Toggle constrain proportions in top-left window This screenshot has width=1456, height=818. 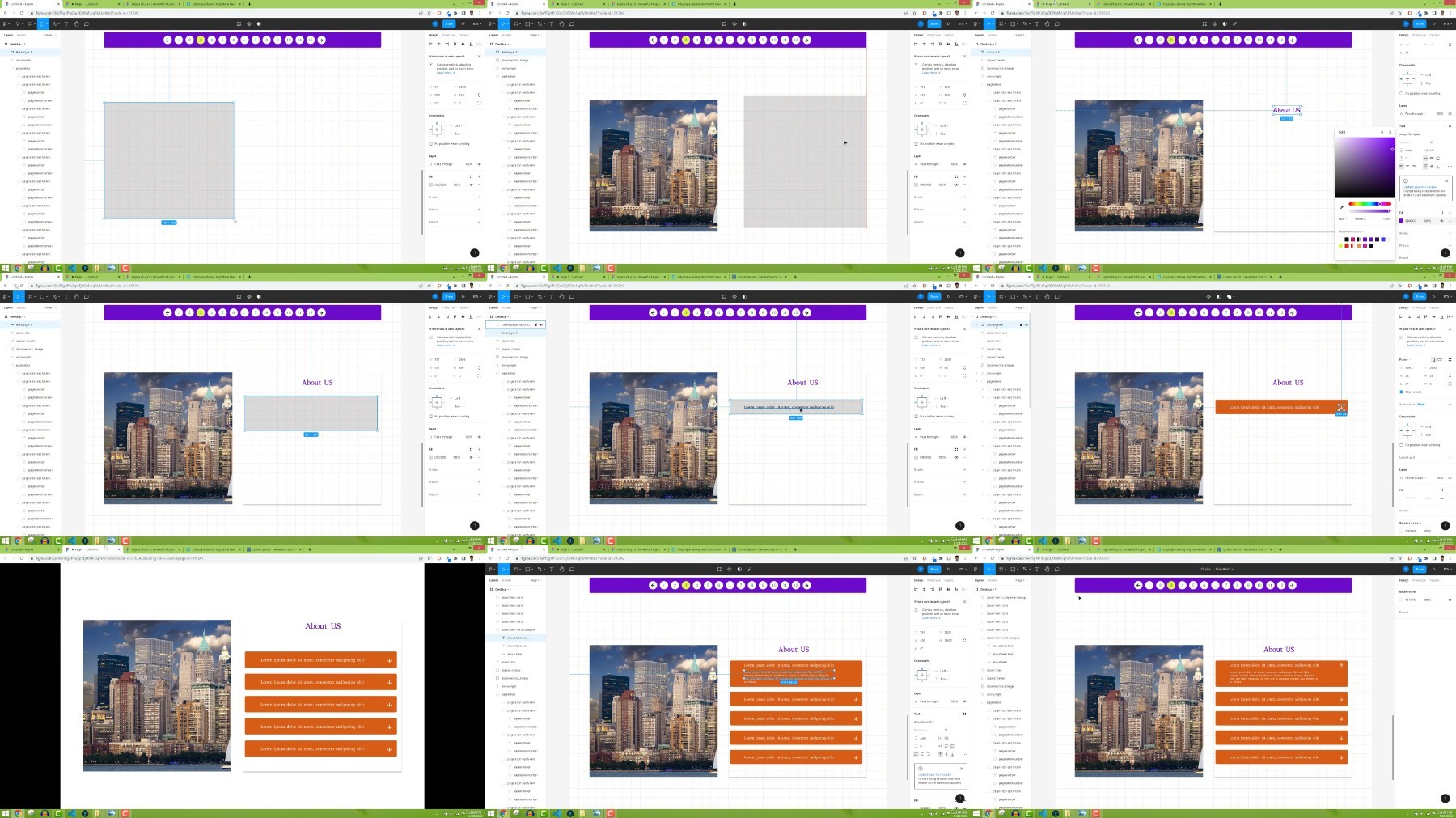tap(479, 95)
